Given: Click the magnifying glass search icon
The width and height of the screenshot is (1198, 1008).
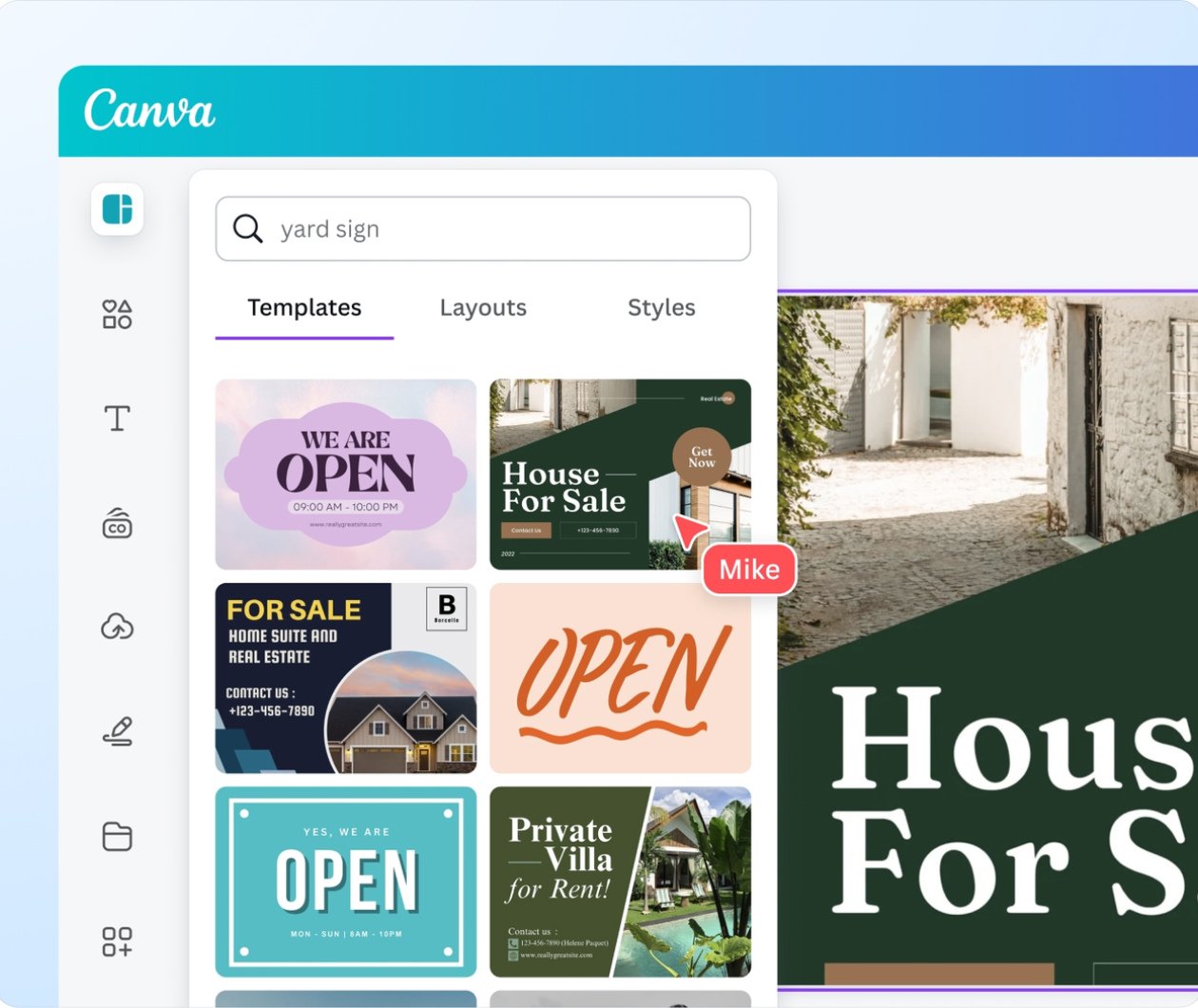Looking at the screenshot, I should 247,229.
